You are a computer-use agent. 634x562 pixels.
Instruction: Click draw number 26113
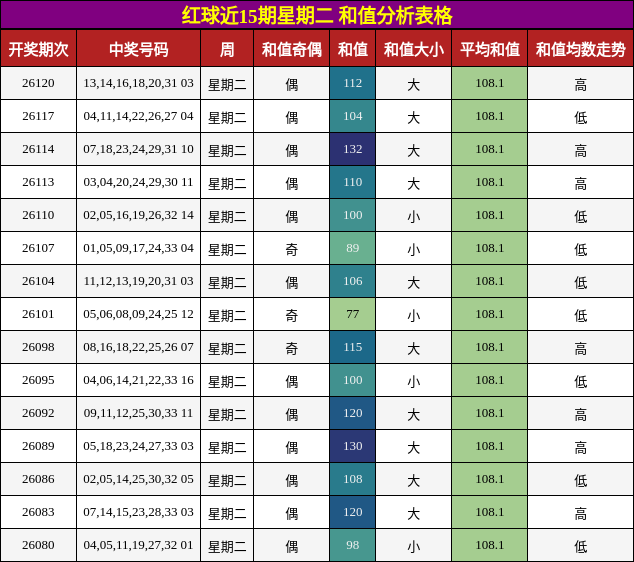(38, 182)
